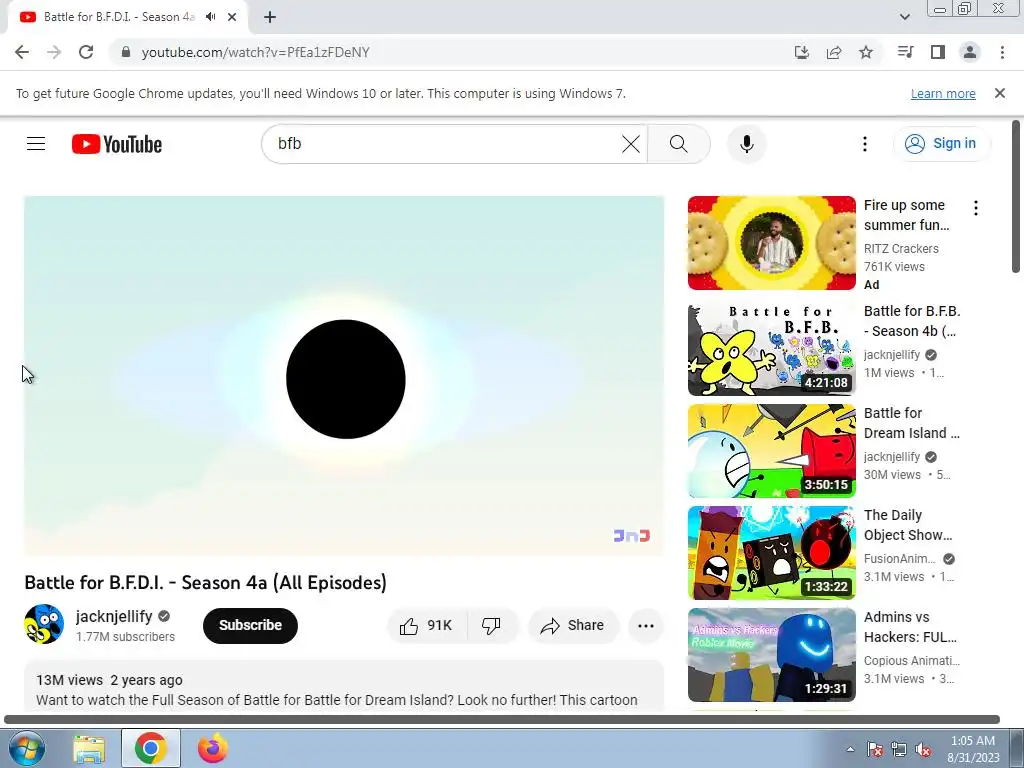Viewport: 1024px width, 768px height.
Task: Open Battle for B.F.B. Season 4b thumbnail
Action: point(771,349)
